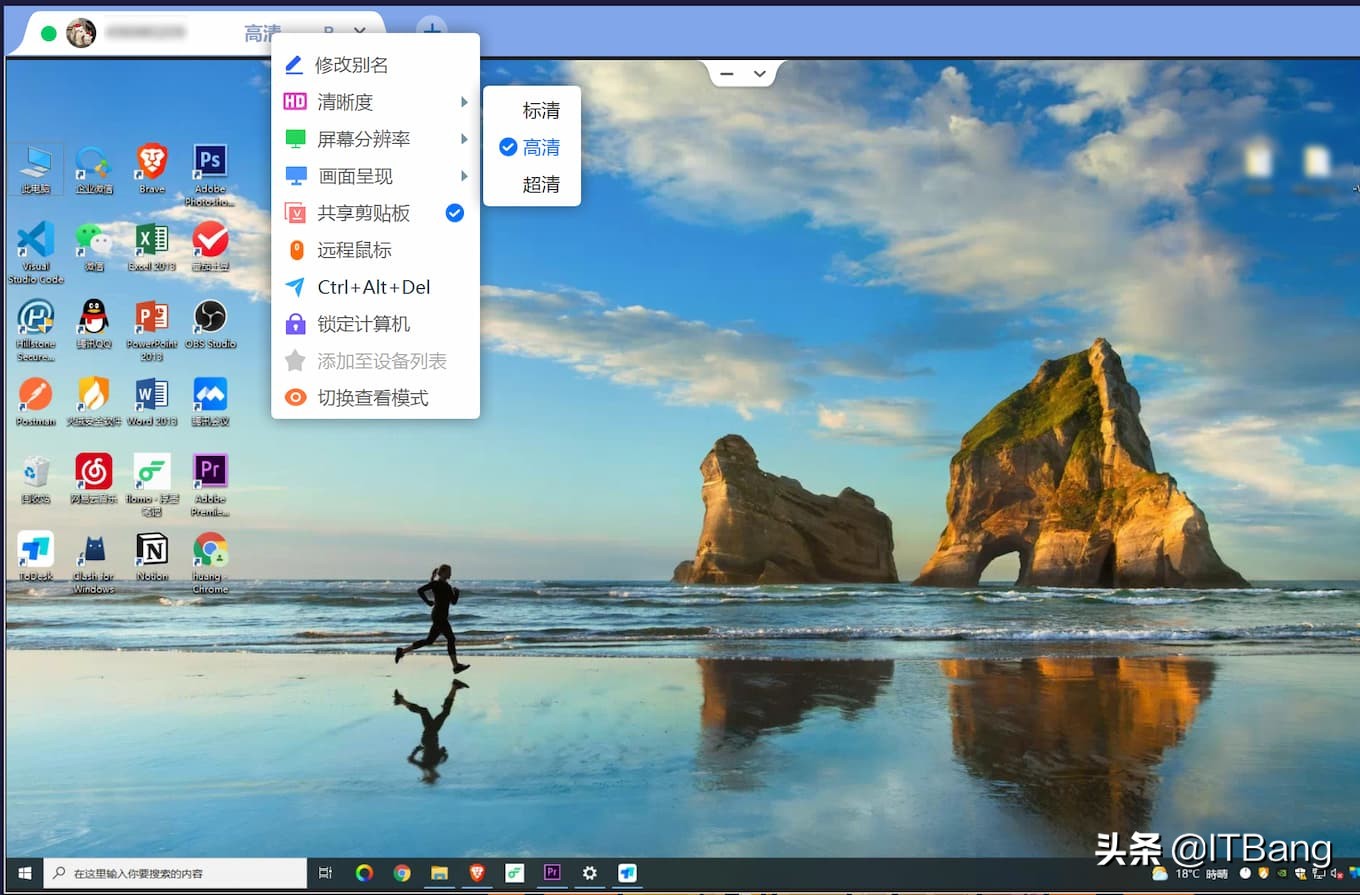Viewport: 1360px width, 895px height.
Task: Open the Brave browser desktop icon
Action: click(x=152, y=161)
